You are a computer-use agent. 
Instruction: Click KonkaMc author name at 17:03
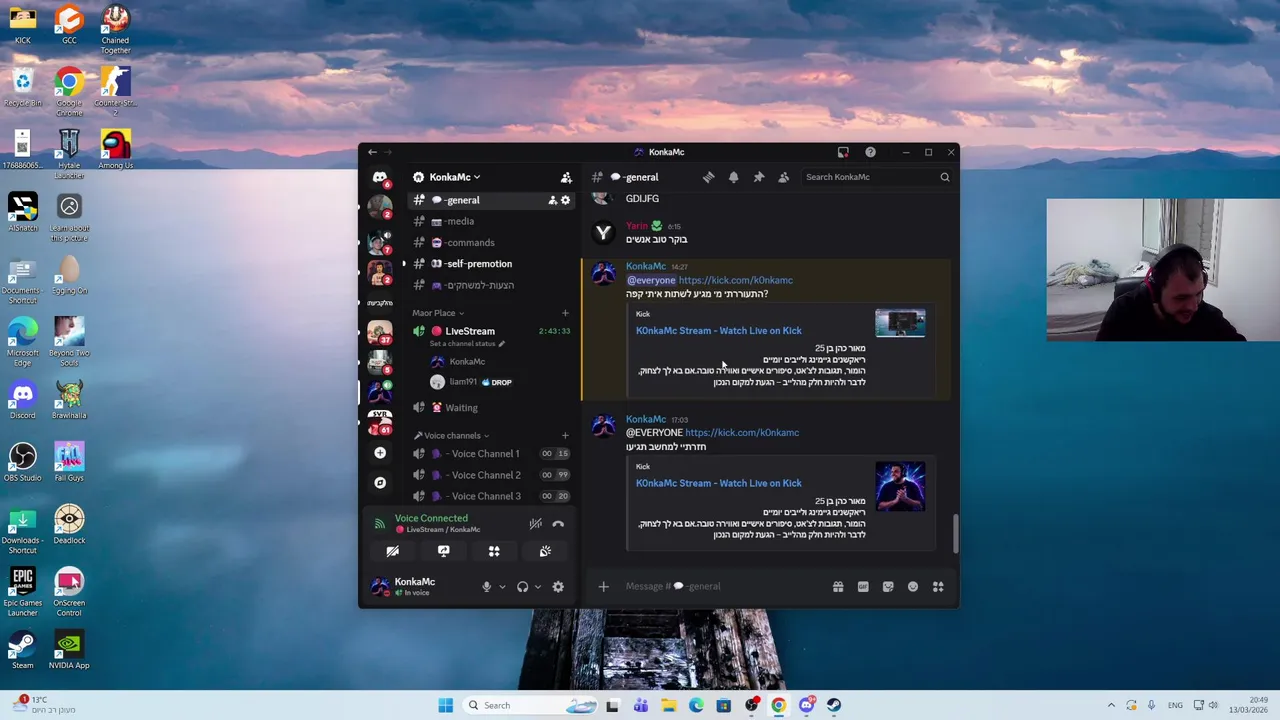click(645, 419)
